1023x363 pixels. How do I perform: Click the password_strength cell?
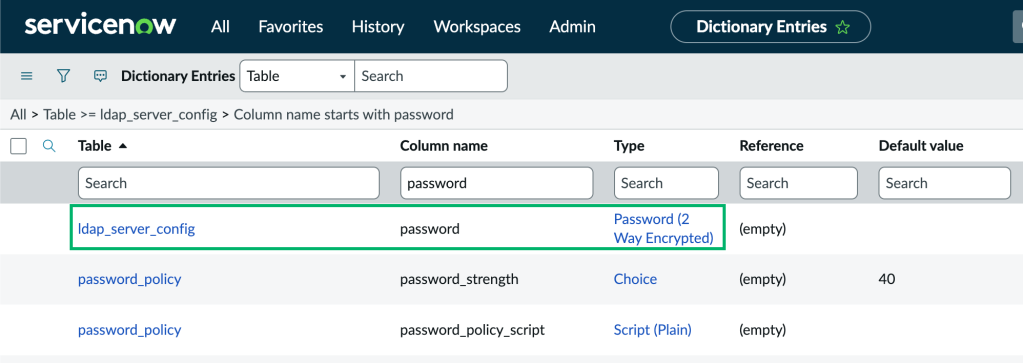(x=459, y=279)
